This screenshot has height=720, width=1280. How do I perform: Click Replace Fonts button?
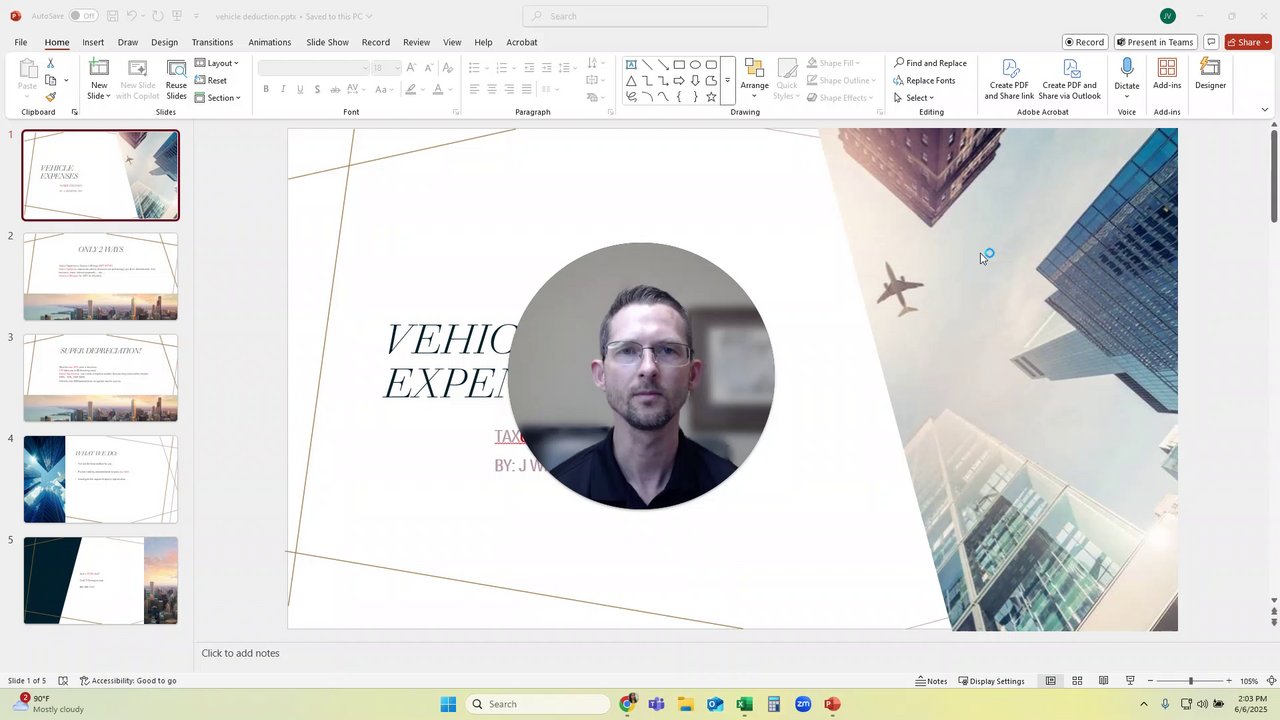pos(924,80)
